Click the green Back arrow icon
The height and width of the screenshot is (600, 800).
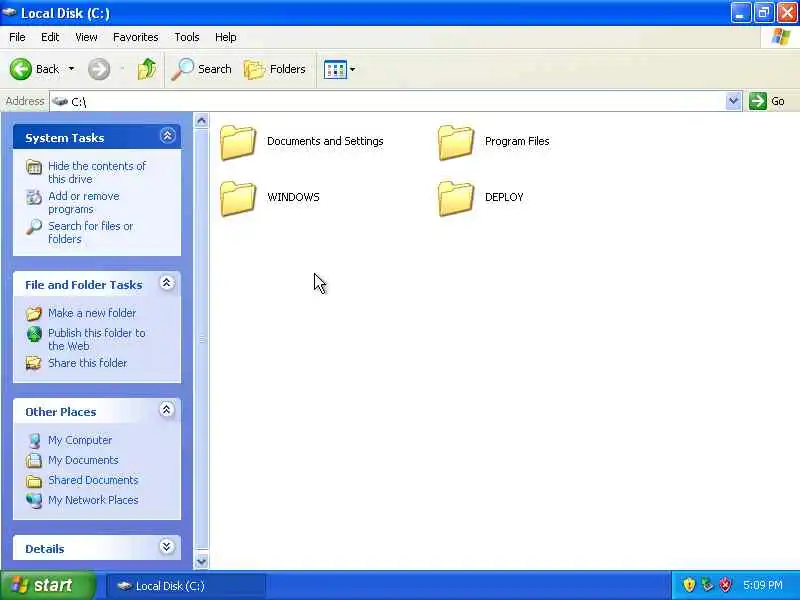[x=21, y=69]
